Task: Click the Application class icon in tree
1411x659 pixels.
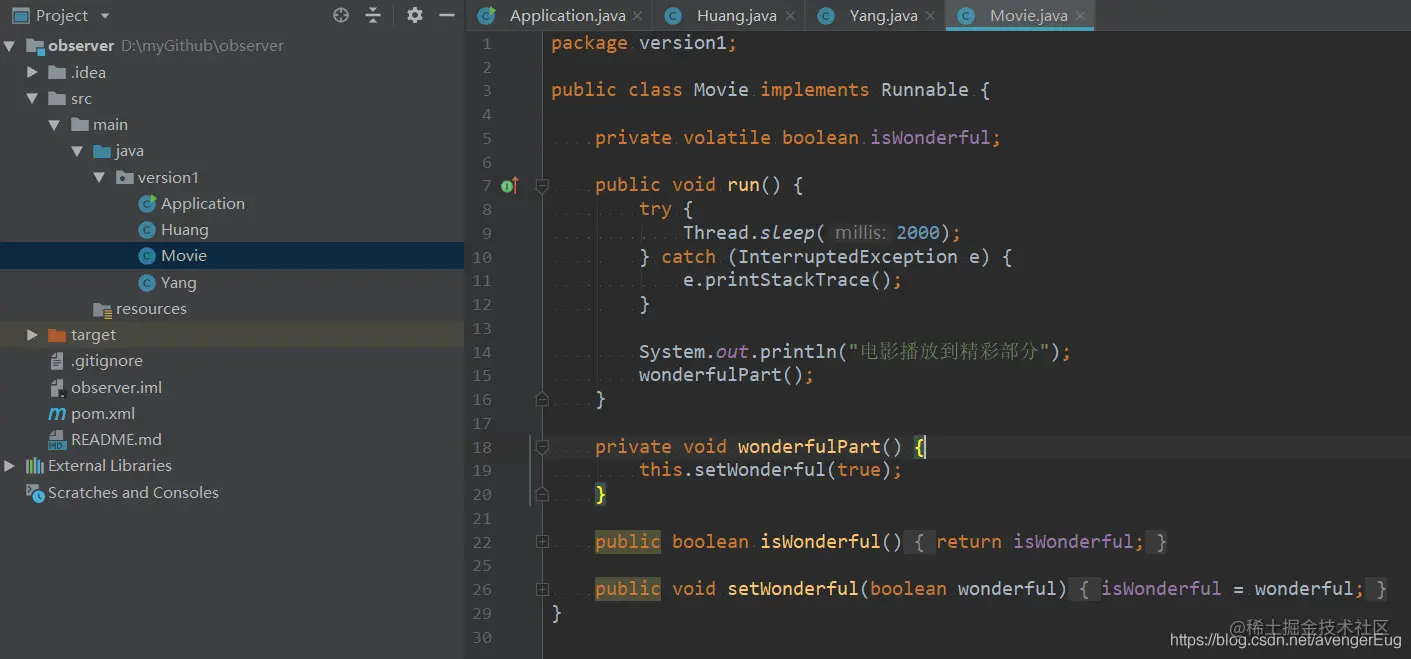Action: click(147, 203)
